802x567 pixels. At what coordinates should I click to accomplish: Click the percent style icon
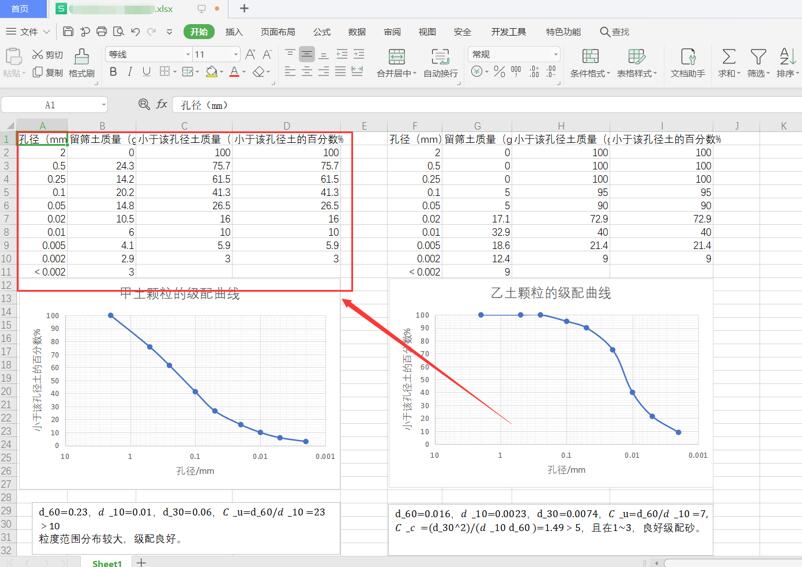pos(499,72)
